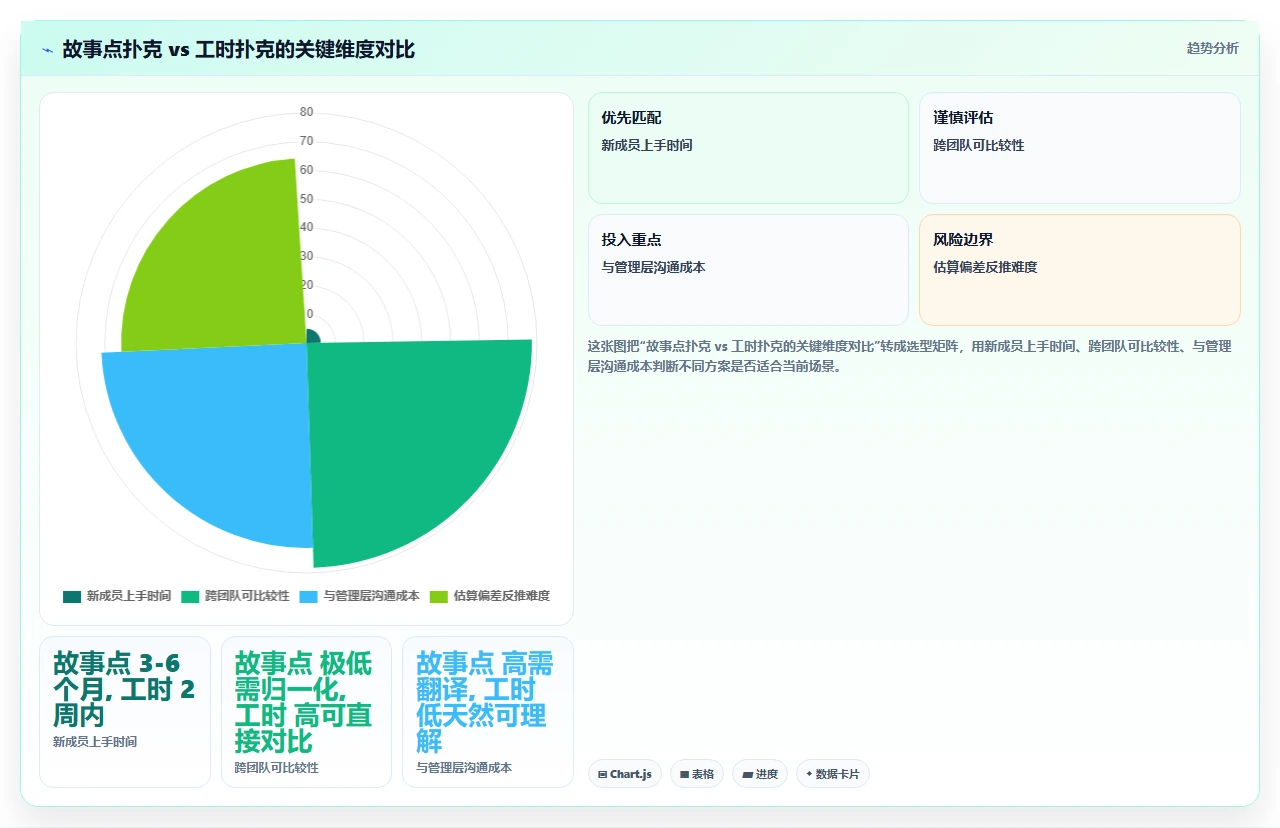This screenshot has height=828, width=1280.
Task: Click 新成员上手时间 text in 优先匹配 card
Action: [x=647, y=145]
